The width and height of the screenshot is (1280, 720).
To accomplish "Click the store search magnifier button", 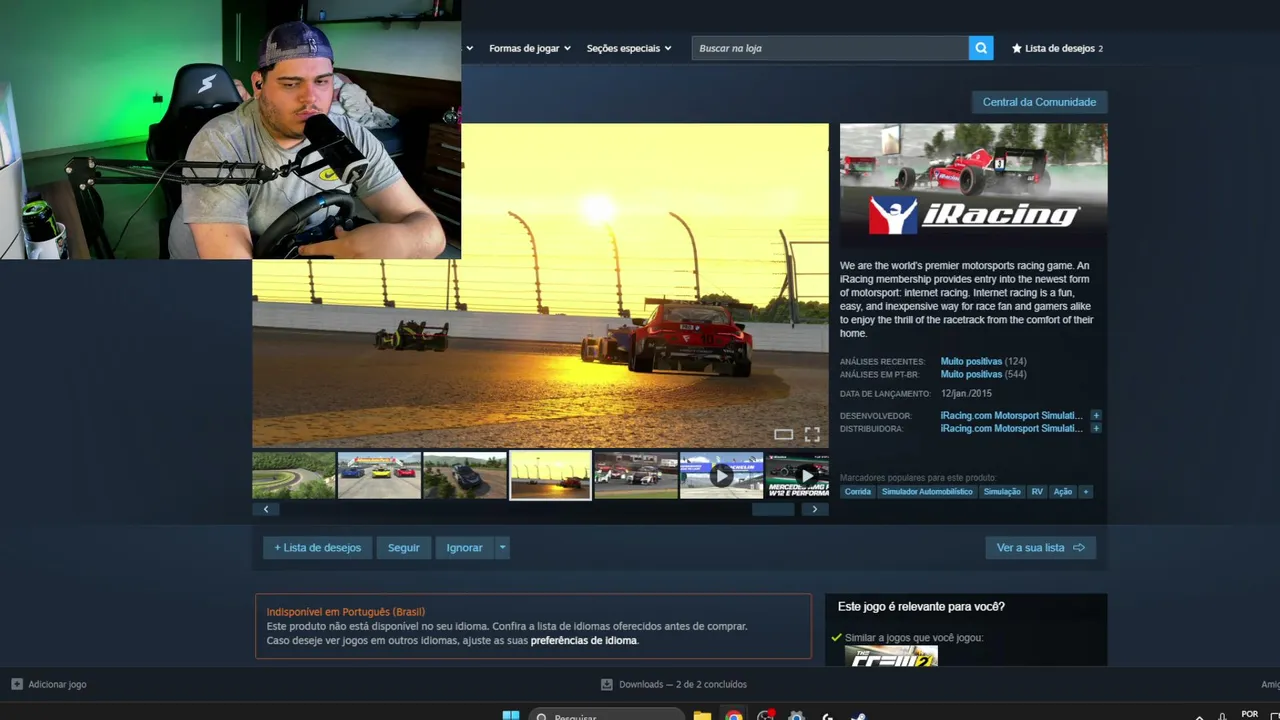I will [x=981, y=48].
